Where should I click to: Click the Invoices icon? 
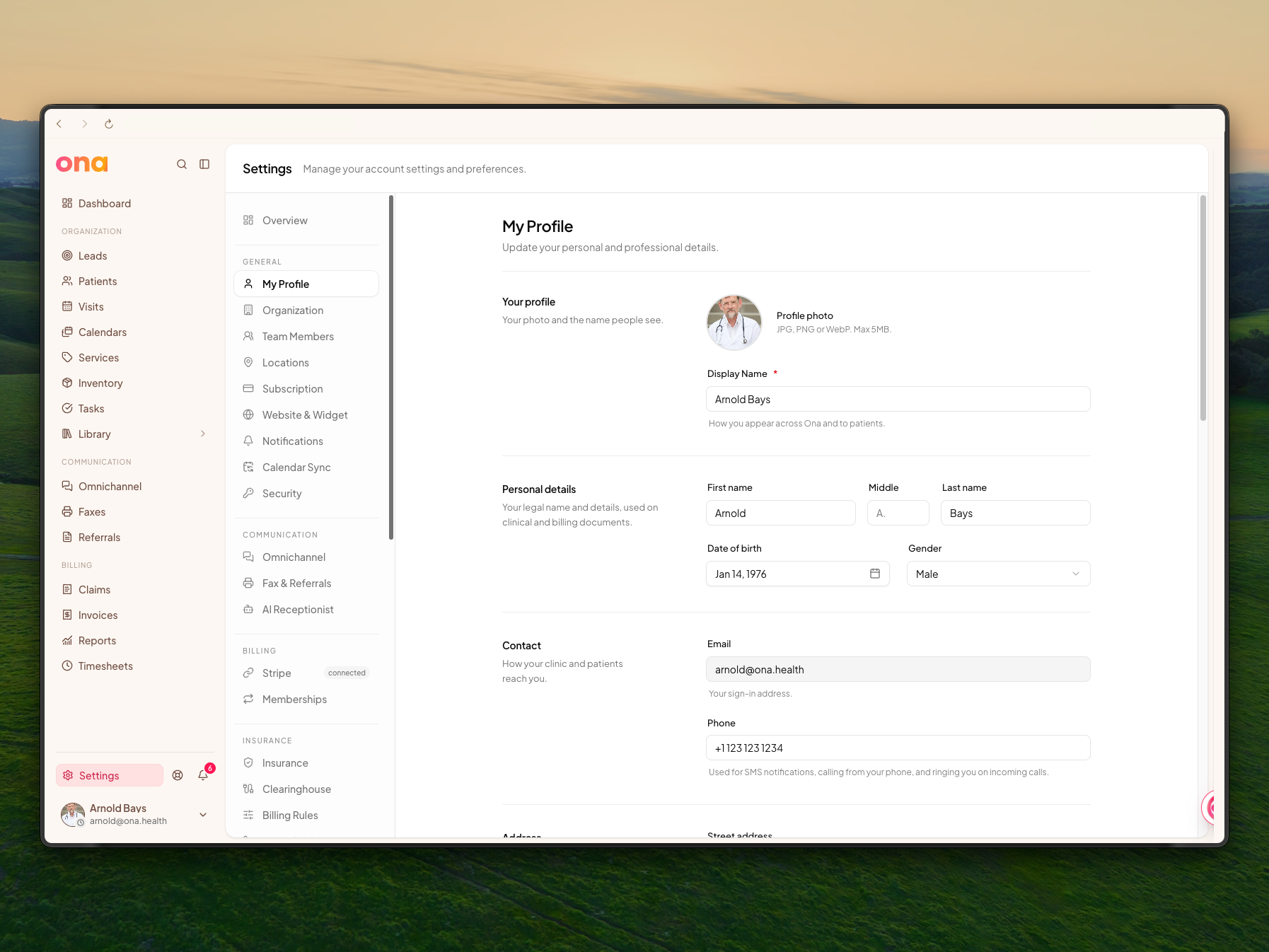coord(67,615)
